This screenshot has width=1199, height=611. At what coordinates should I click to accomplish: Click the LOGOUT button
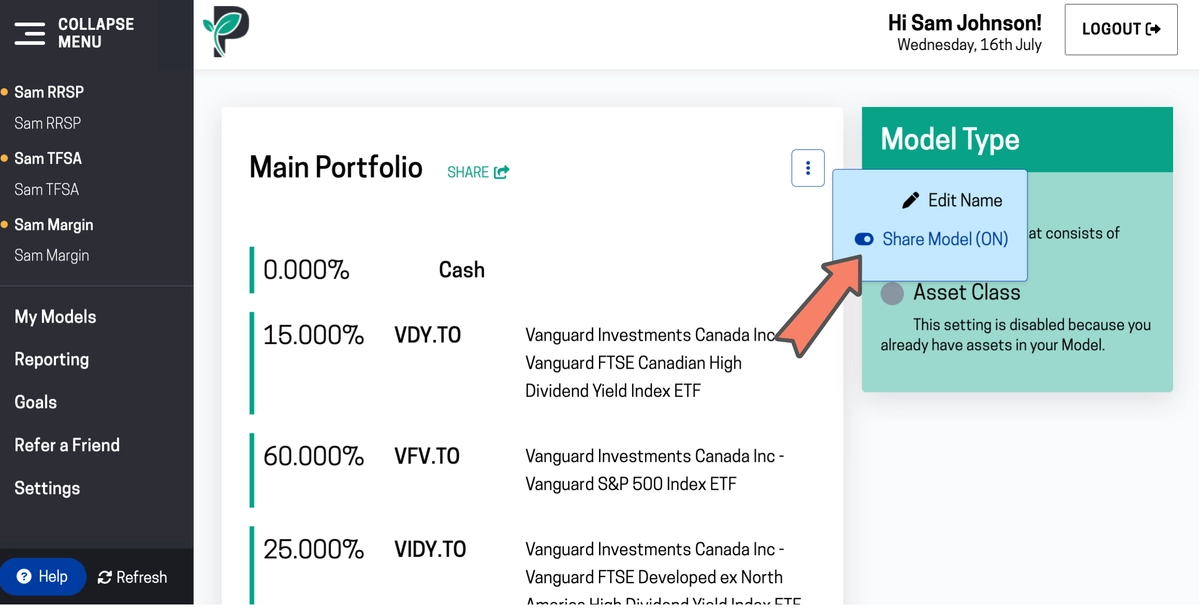(1121, 29)
